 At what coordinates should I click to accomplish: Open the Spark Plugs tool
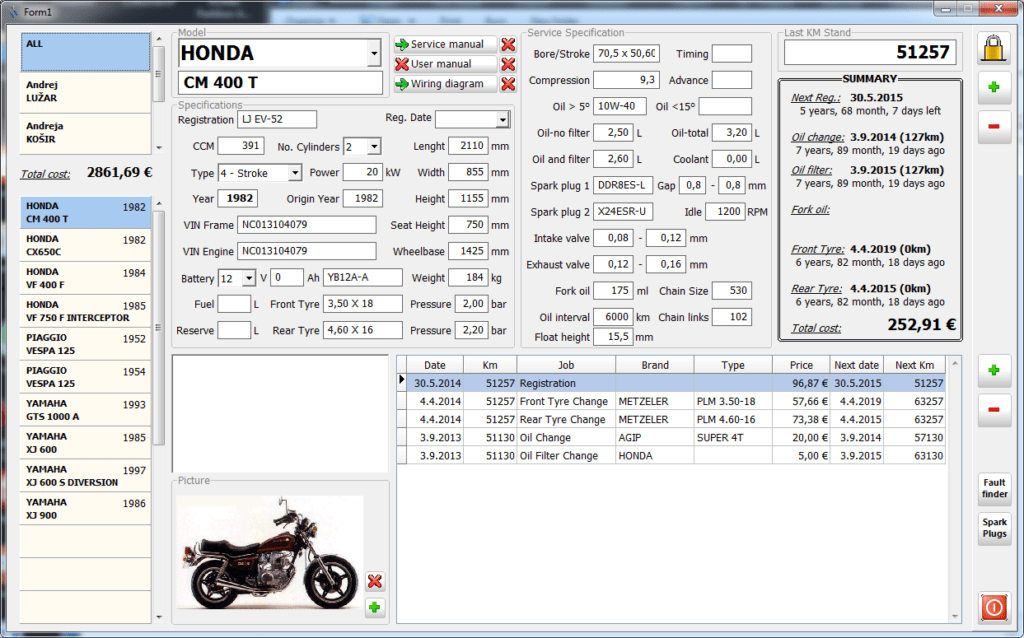point(995,528)
